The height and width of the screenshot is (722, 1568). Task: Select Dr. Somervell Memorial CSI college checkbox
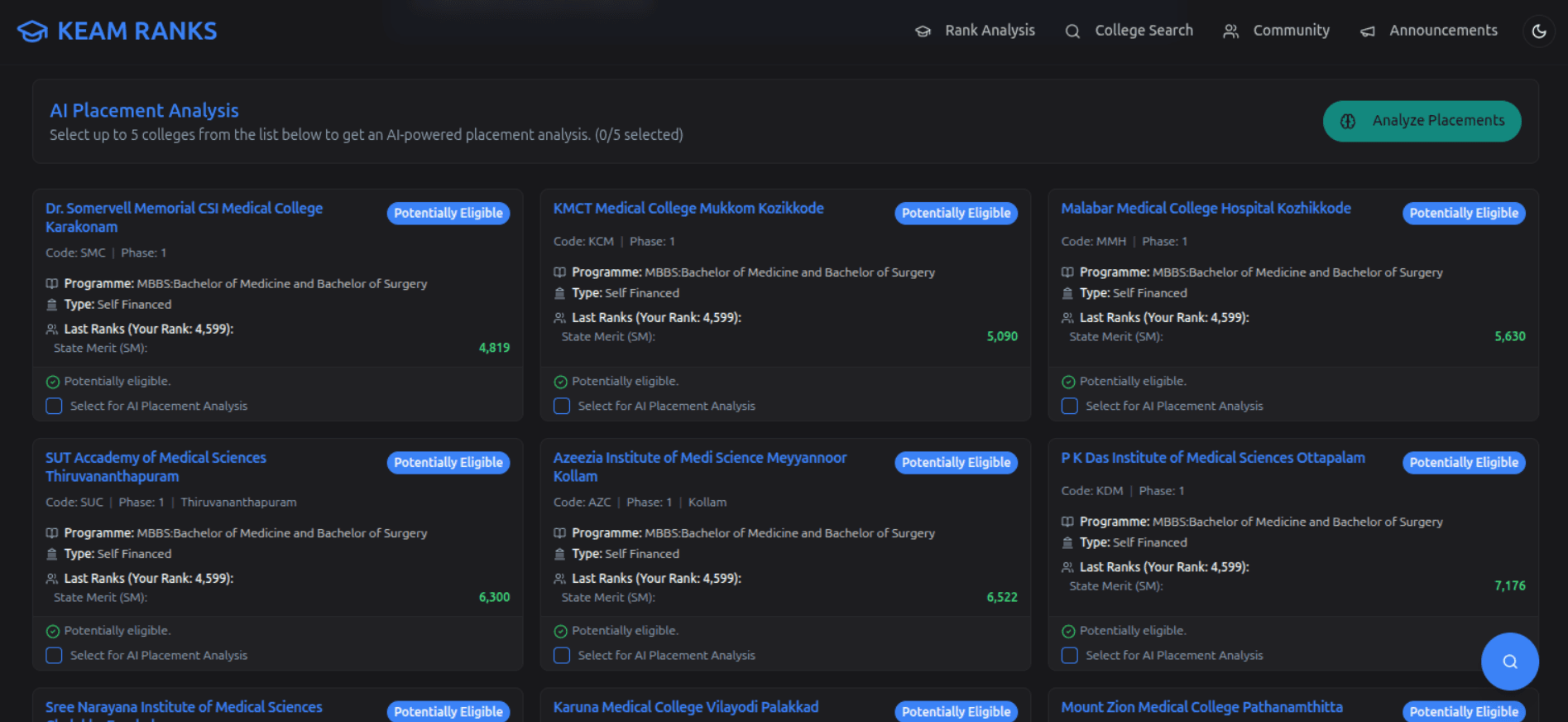54,406
